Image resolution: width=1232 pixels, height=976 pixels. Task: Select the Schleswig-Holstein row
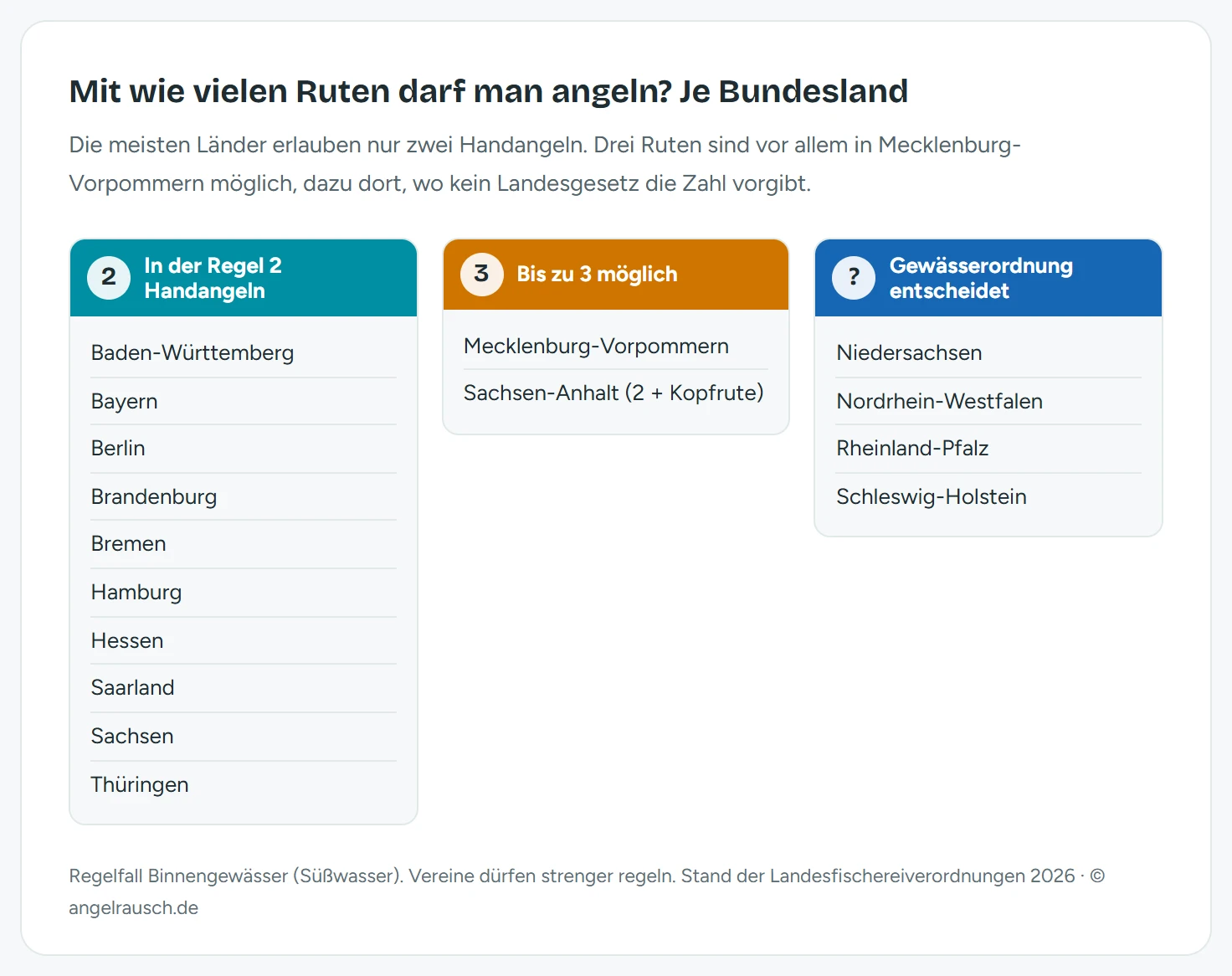(x=988, y=497)
